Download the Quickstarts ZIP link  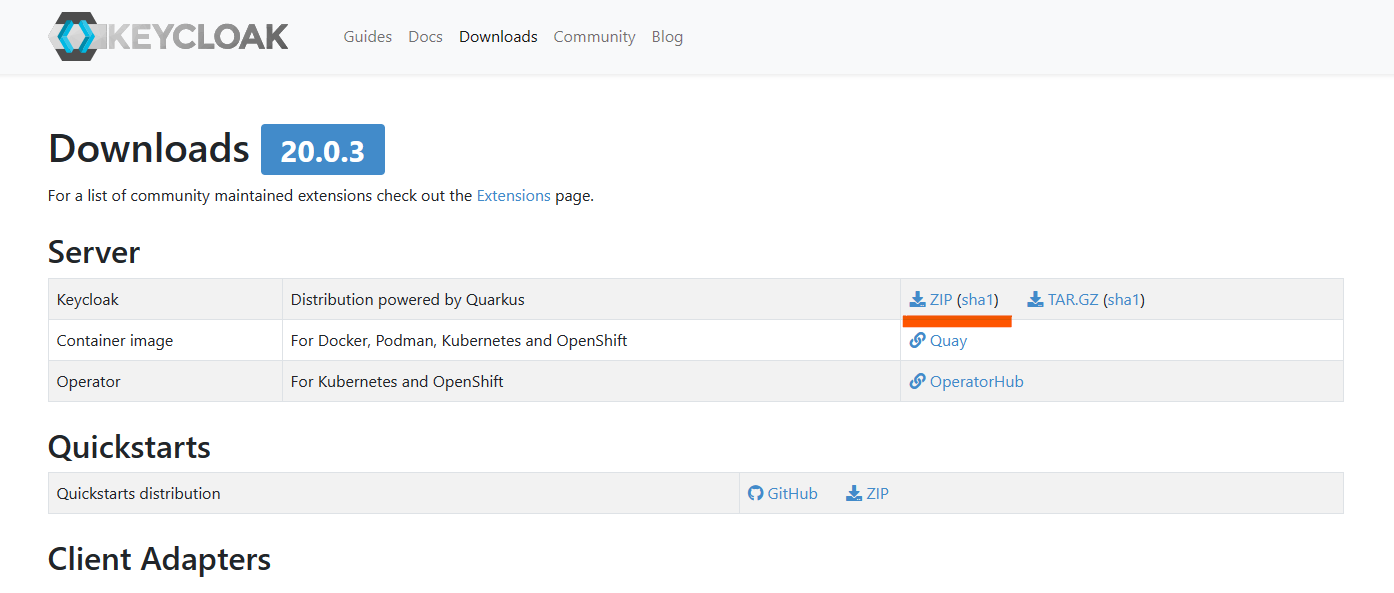(x=877, y=494)
